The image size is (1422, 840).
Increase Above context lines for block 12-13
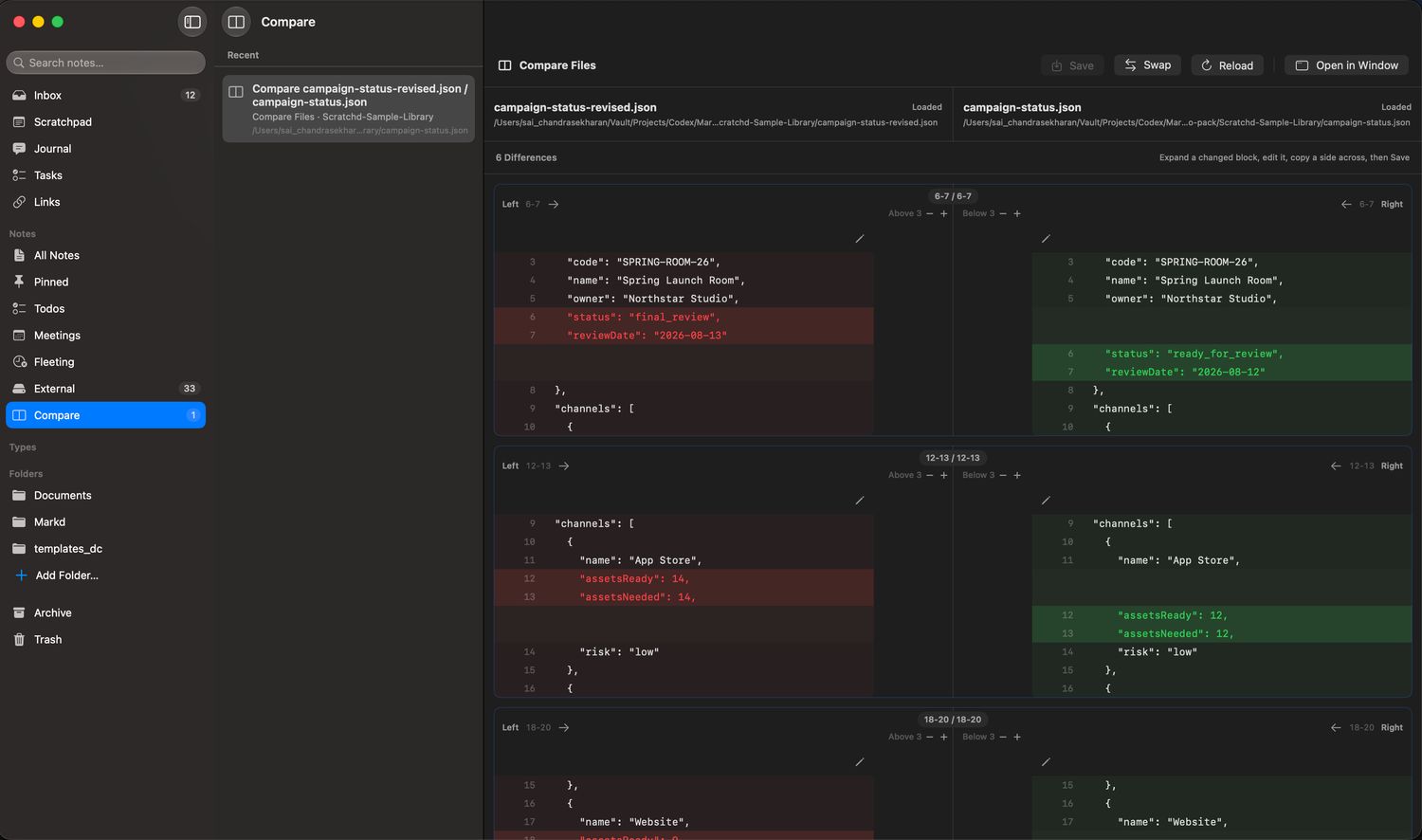943,476
